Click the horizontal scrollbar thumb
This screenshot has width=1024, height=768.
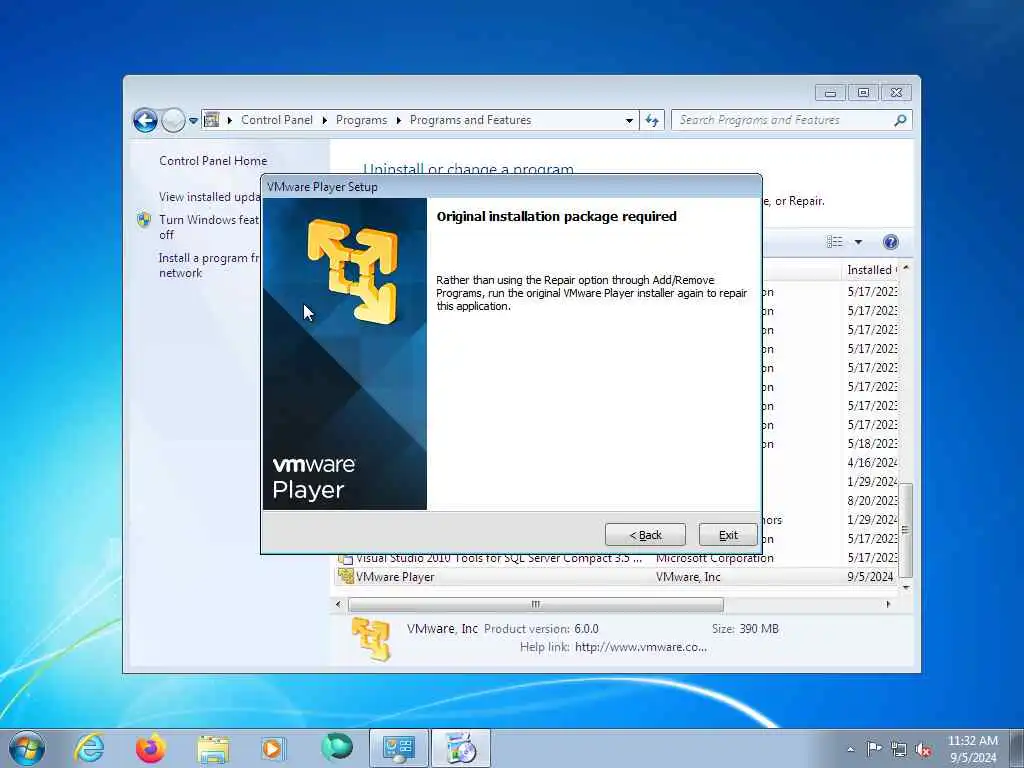tap(536, 604)
